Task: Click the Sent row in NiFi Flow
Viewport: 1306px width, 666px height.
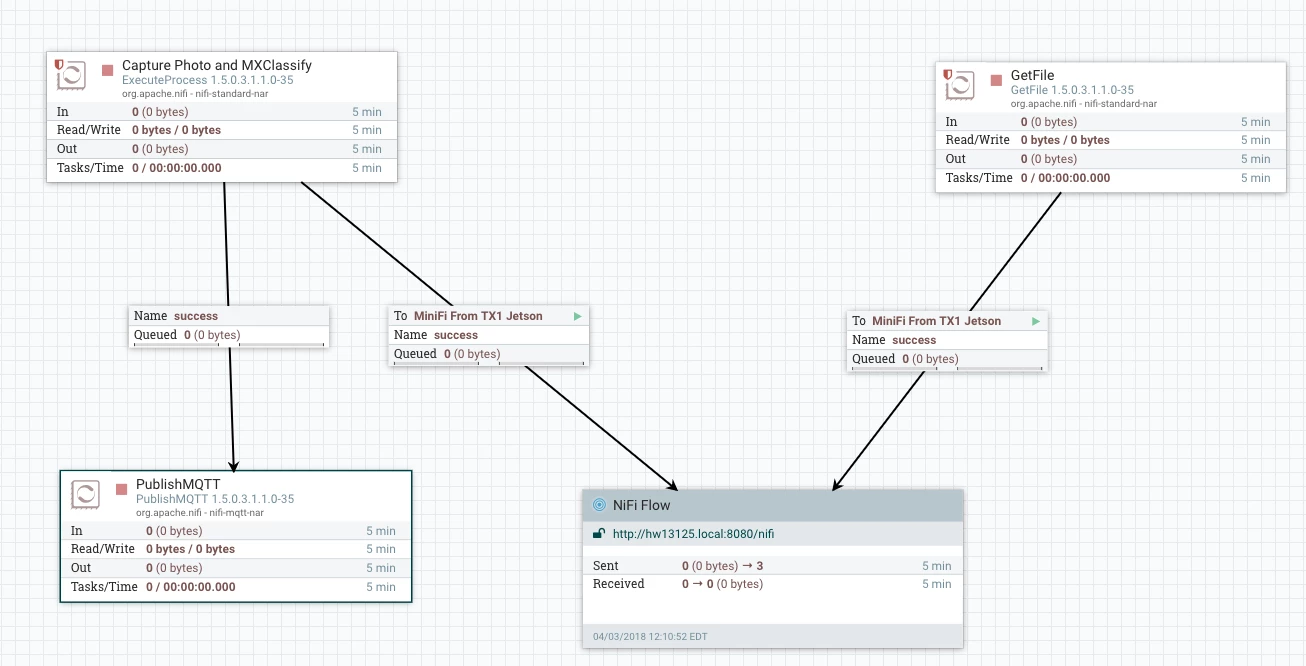Action: [x=772, y=566]
